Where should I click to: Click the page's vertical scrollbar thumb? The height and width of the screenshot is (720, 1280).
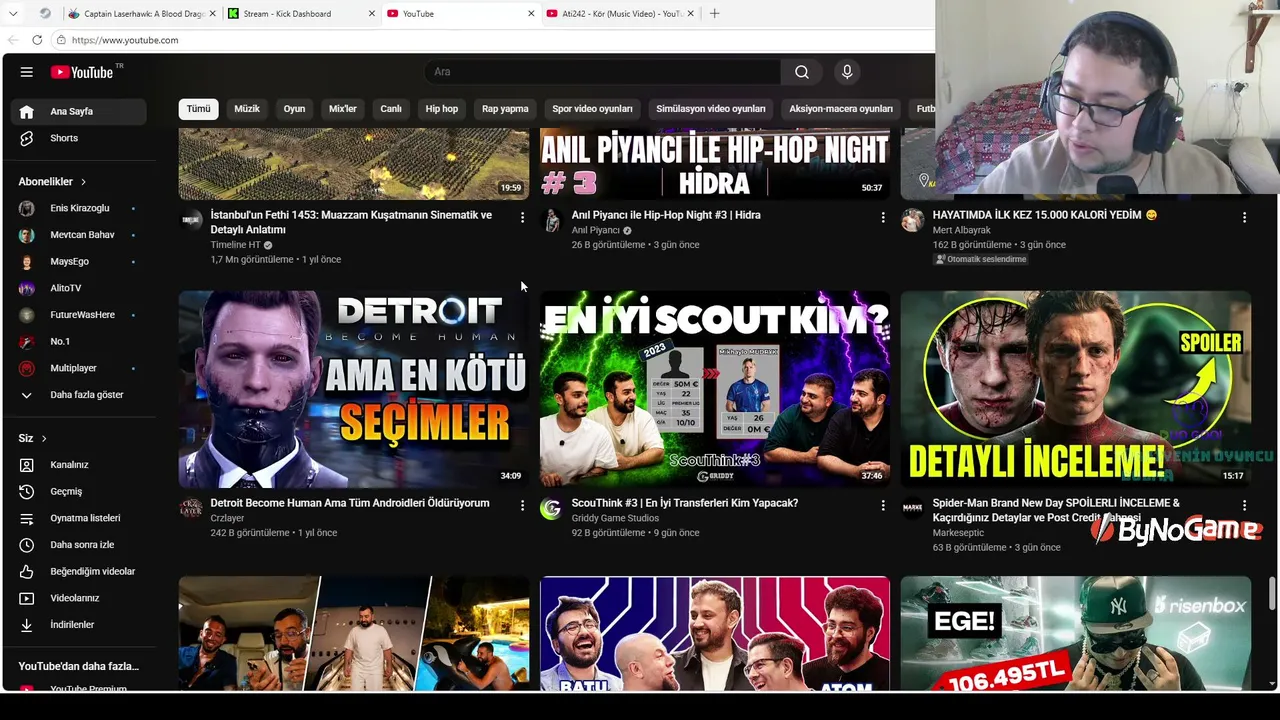click(x=1272, y=593)
